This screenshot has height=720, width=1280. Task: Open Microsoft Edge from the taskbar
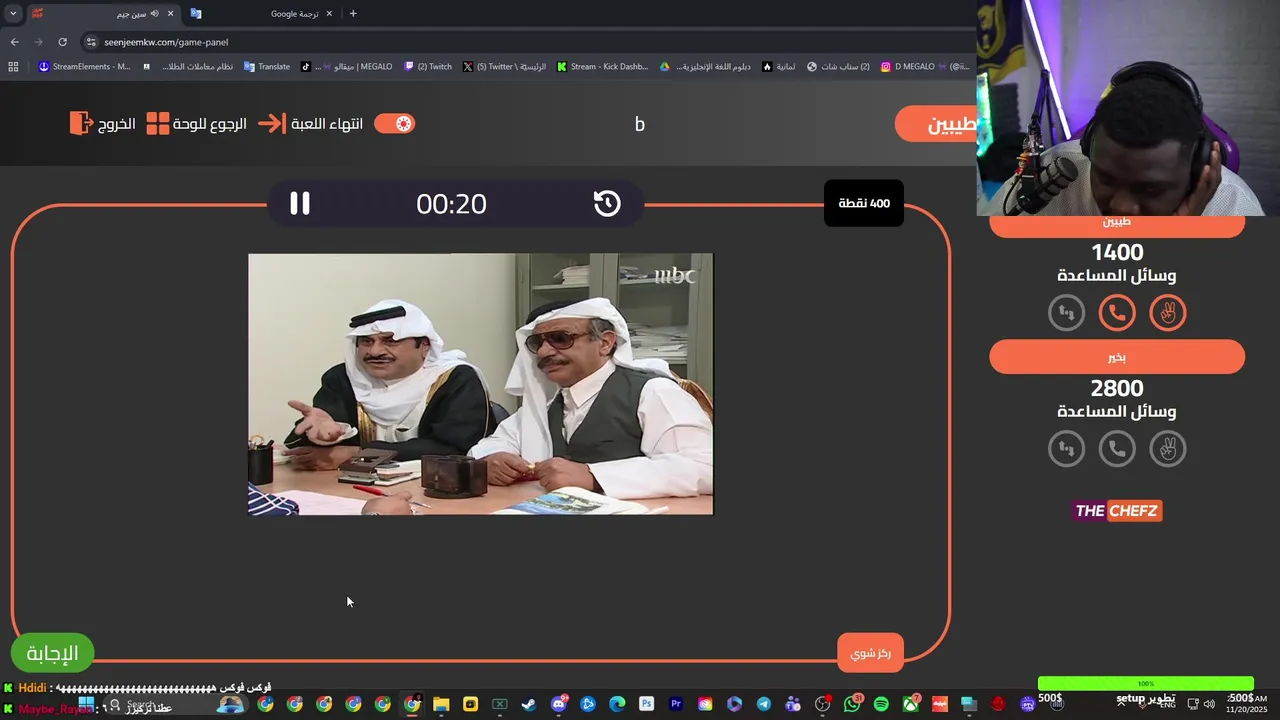point(617,704)
